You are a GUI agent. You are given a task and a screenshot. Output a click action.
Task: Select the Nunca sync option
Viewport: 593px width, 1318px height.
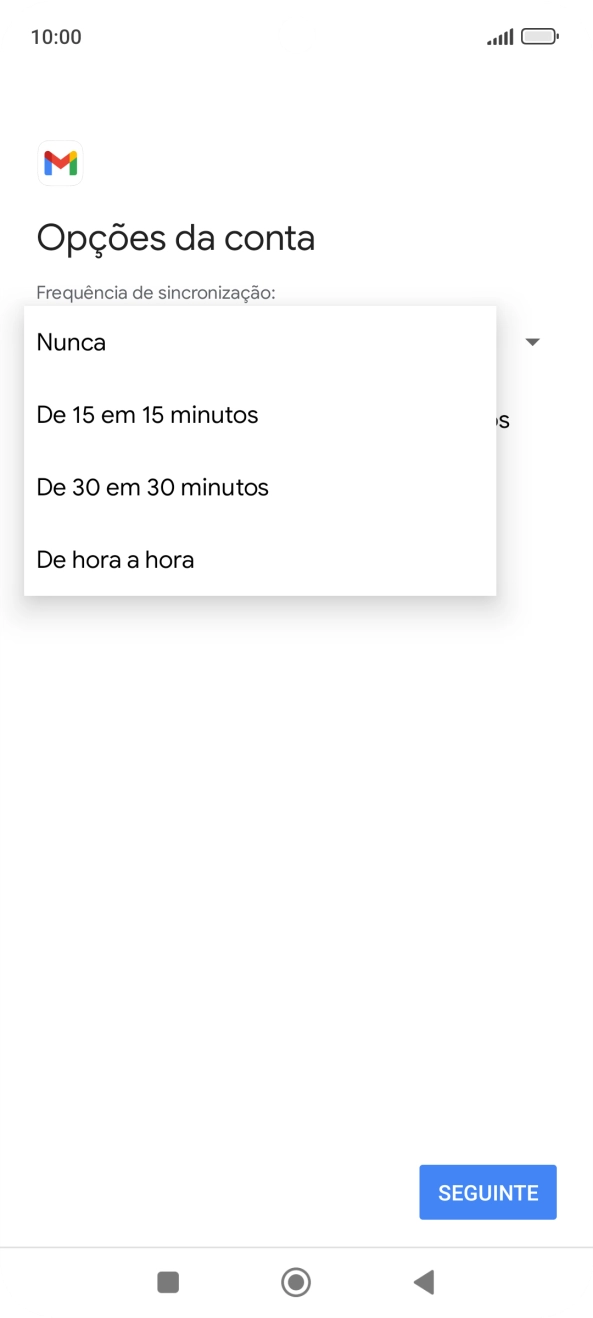click(x=70, y=342)
